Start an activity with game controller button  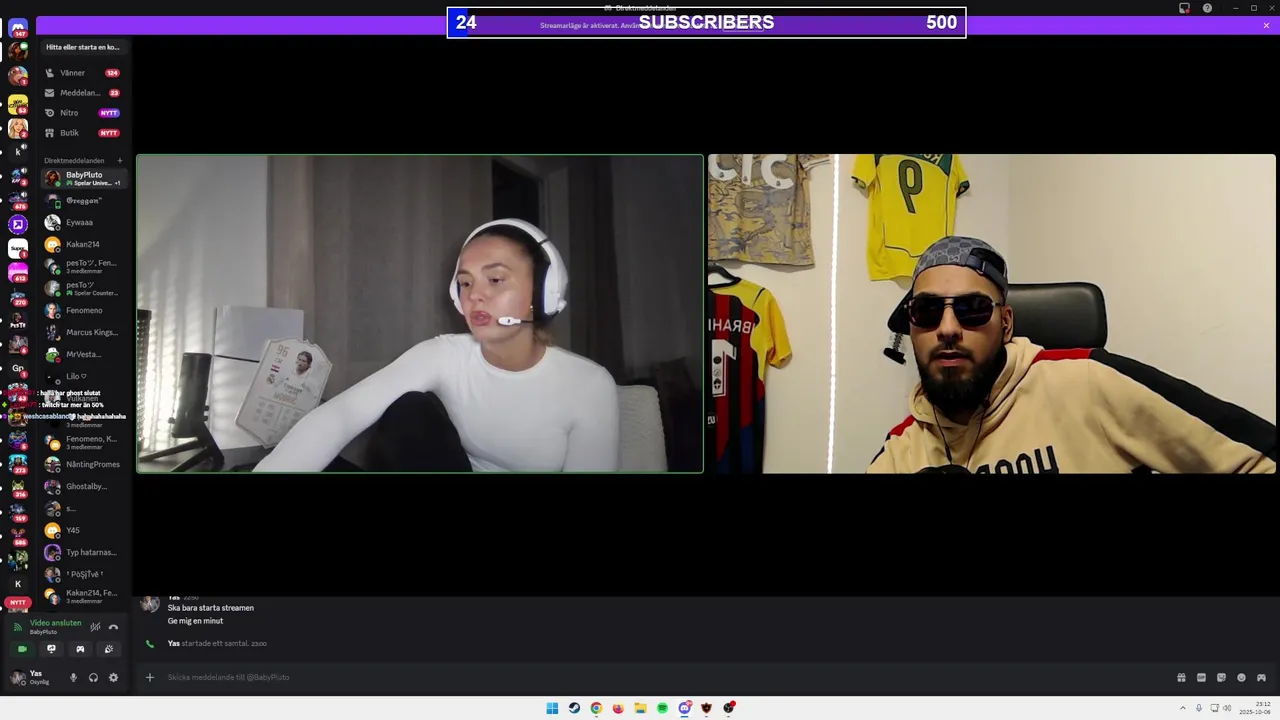(80, 649)
